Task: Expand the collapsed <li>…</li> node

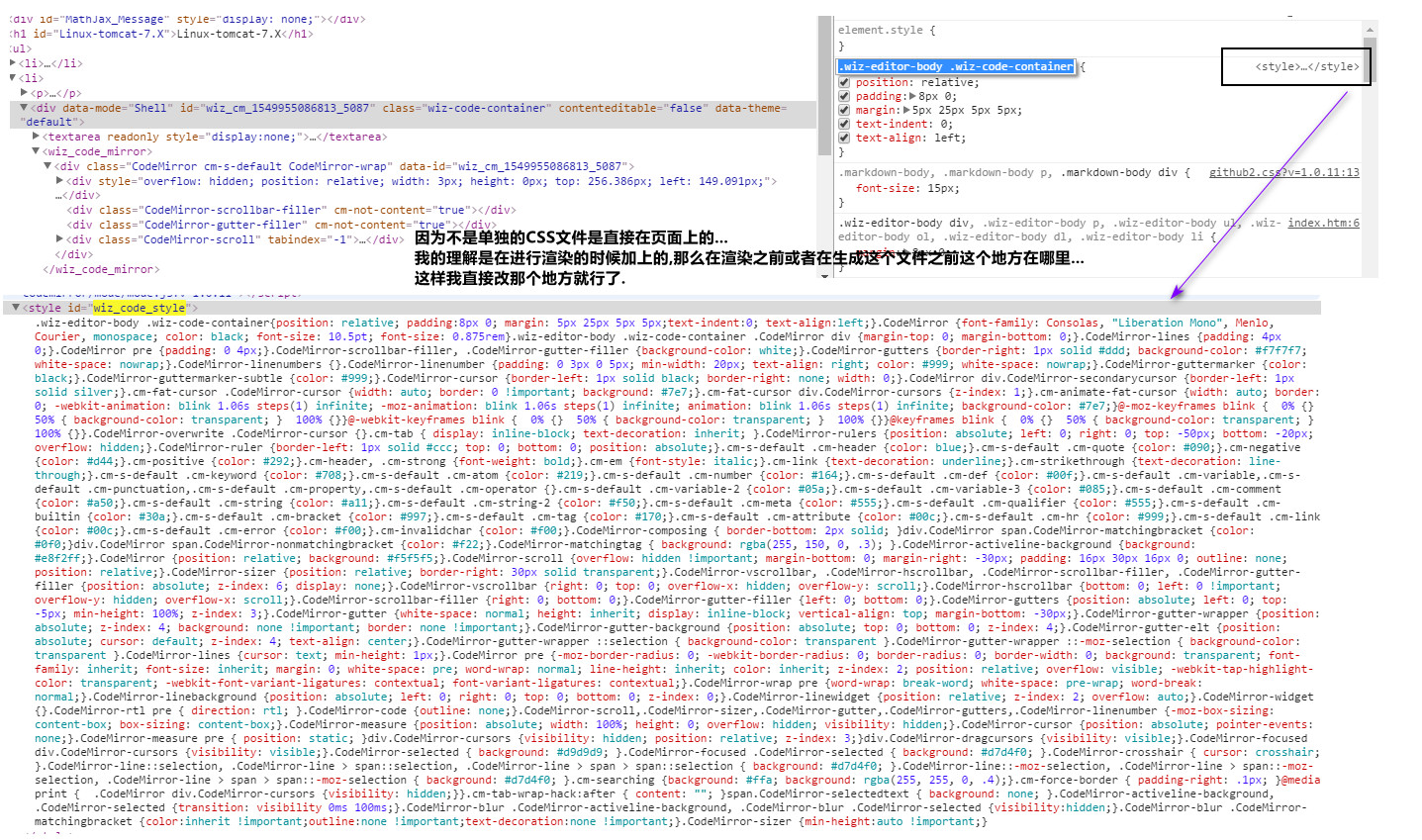Action: 13,63
